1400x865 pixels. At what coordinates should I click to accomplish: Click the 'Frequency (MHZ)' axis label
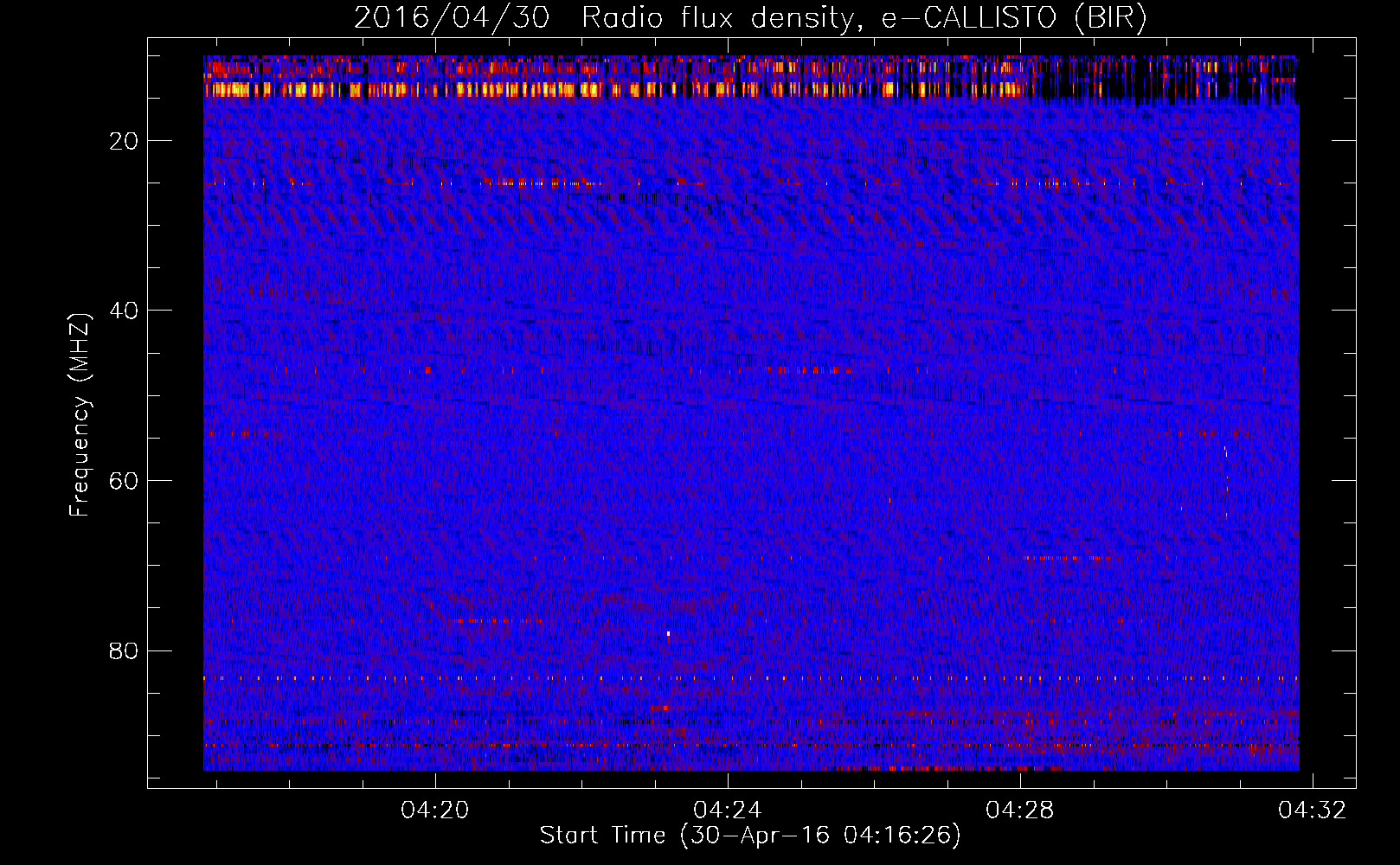click(79, 415)
